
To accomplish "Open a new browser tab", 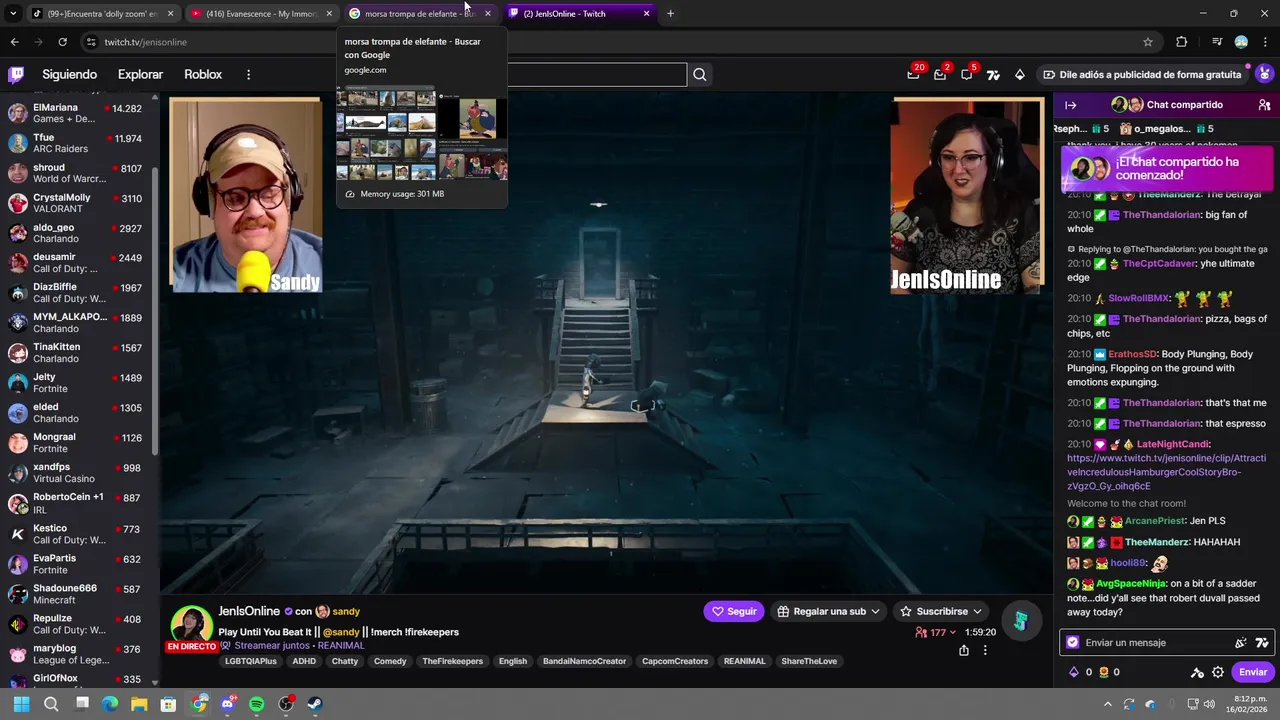I will coord(670,13).
